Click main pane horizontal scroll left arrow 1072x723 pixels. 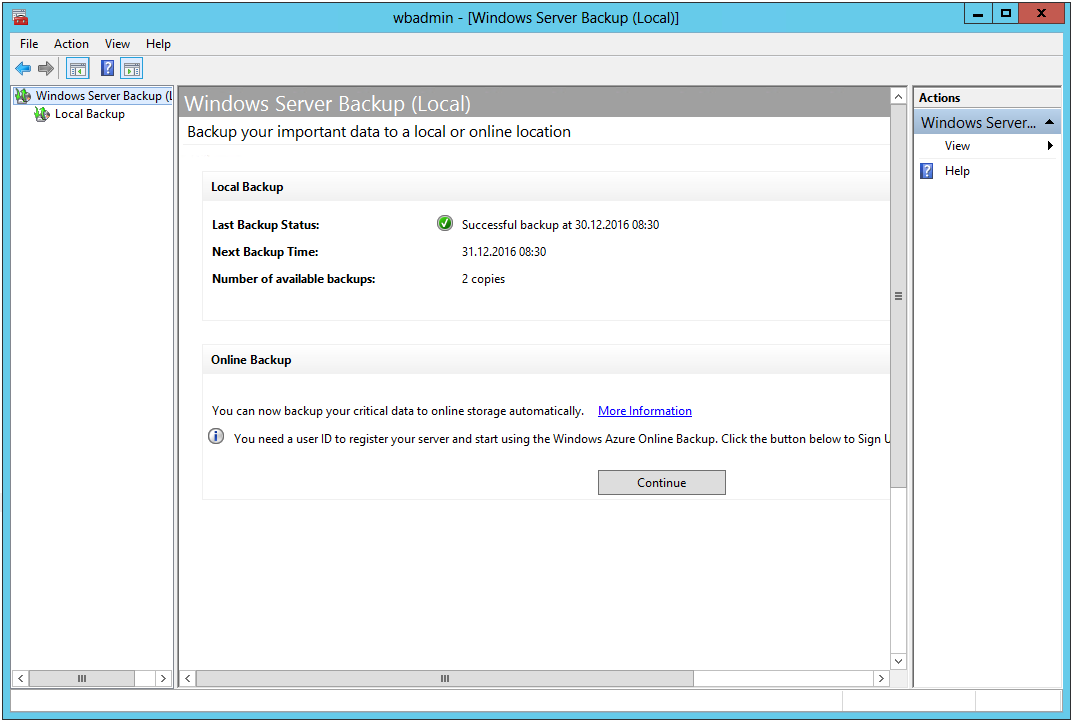[x=187, y=679]
